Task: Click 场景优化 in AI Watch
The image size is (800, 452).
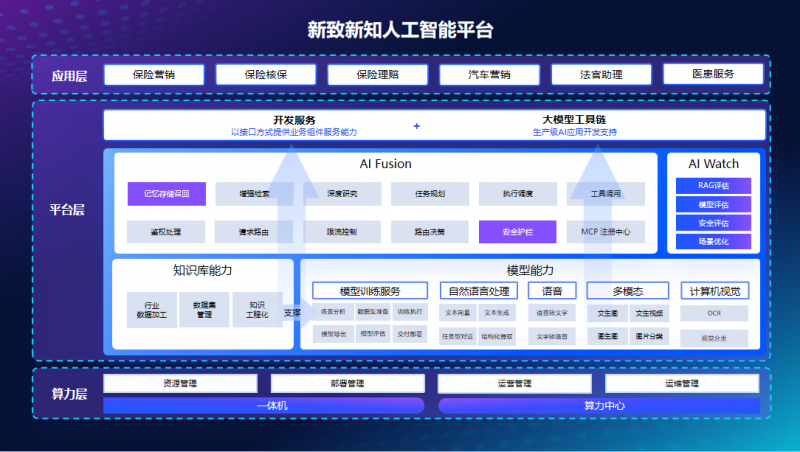Action: point(713,241)
